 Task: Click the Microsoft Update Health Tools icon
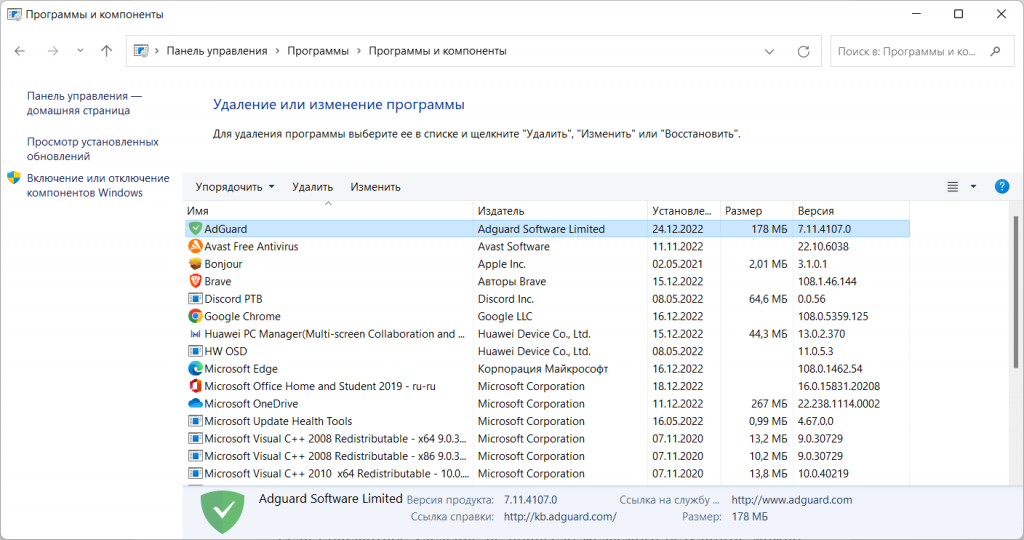click(x=195, y=421)
